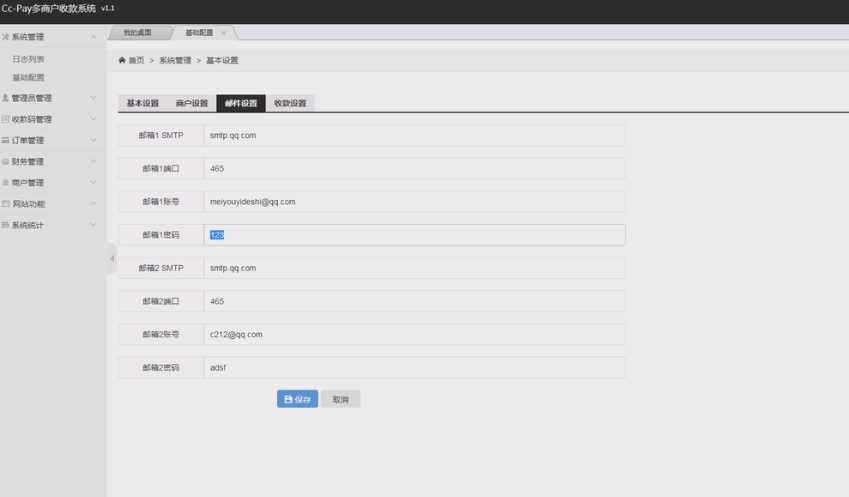Click the 财务管理 icon in sidebar

click(x=6, y=161)
